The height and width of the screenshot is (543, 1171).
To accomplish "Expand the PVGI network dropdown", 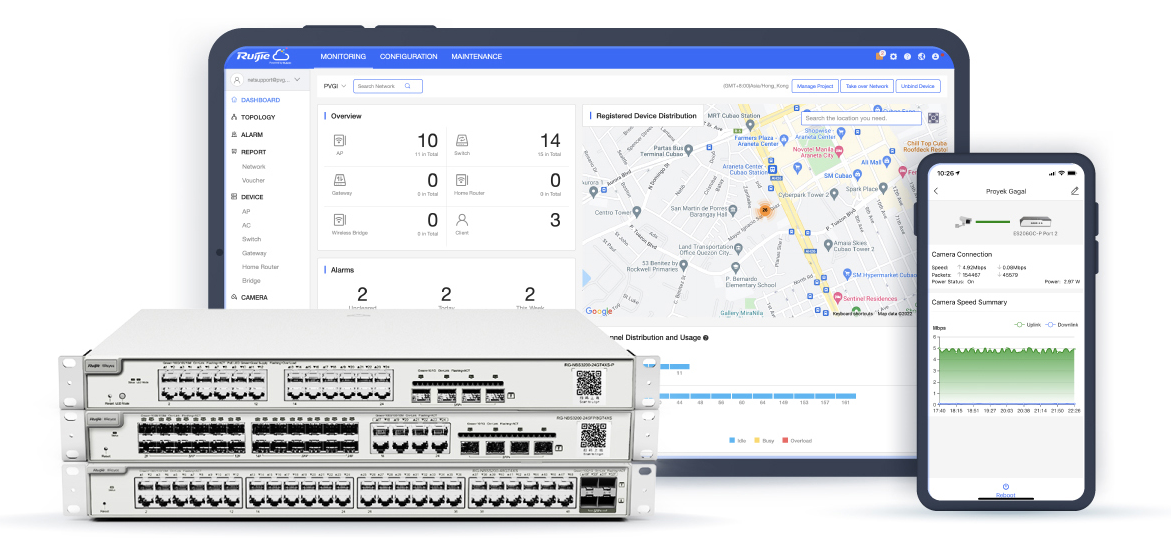I will [333, 87].
